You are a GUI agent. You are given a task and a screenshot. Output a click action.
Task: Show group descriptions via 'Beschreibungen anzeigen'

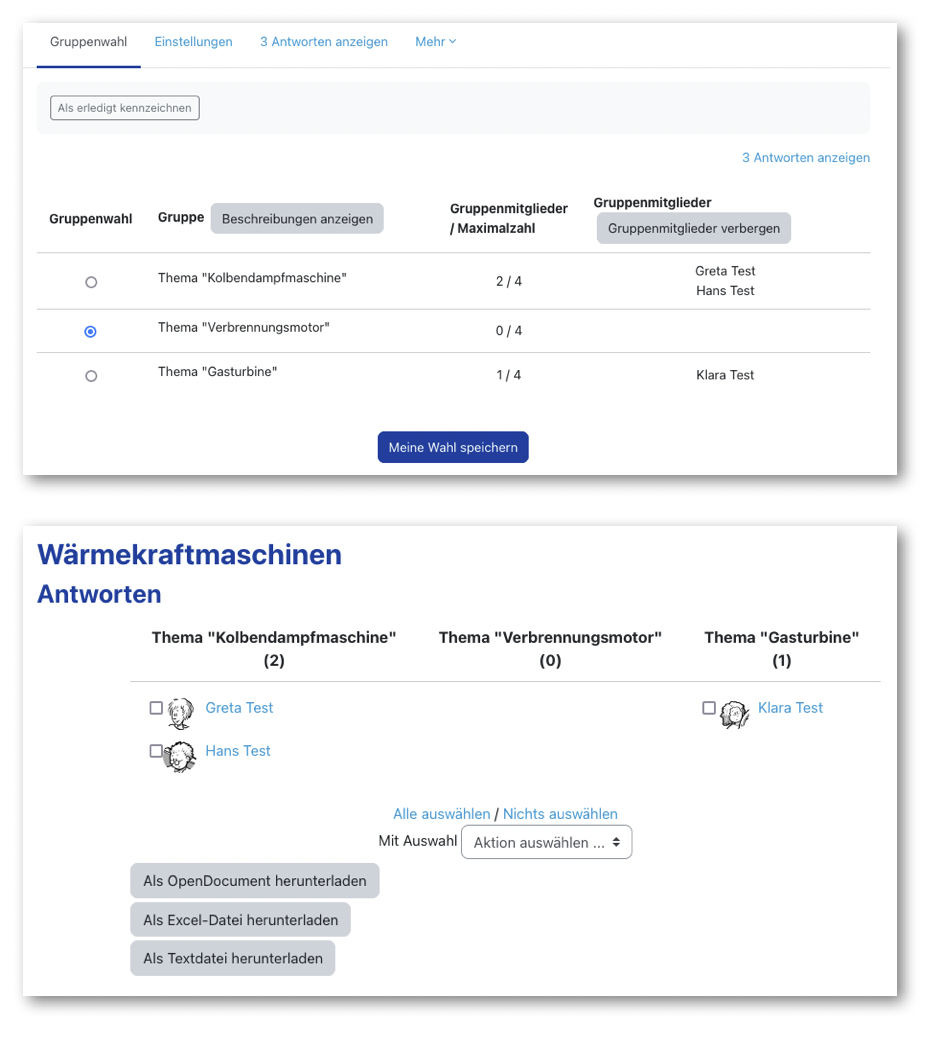click(x=297, y=219)
